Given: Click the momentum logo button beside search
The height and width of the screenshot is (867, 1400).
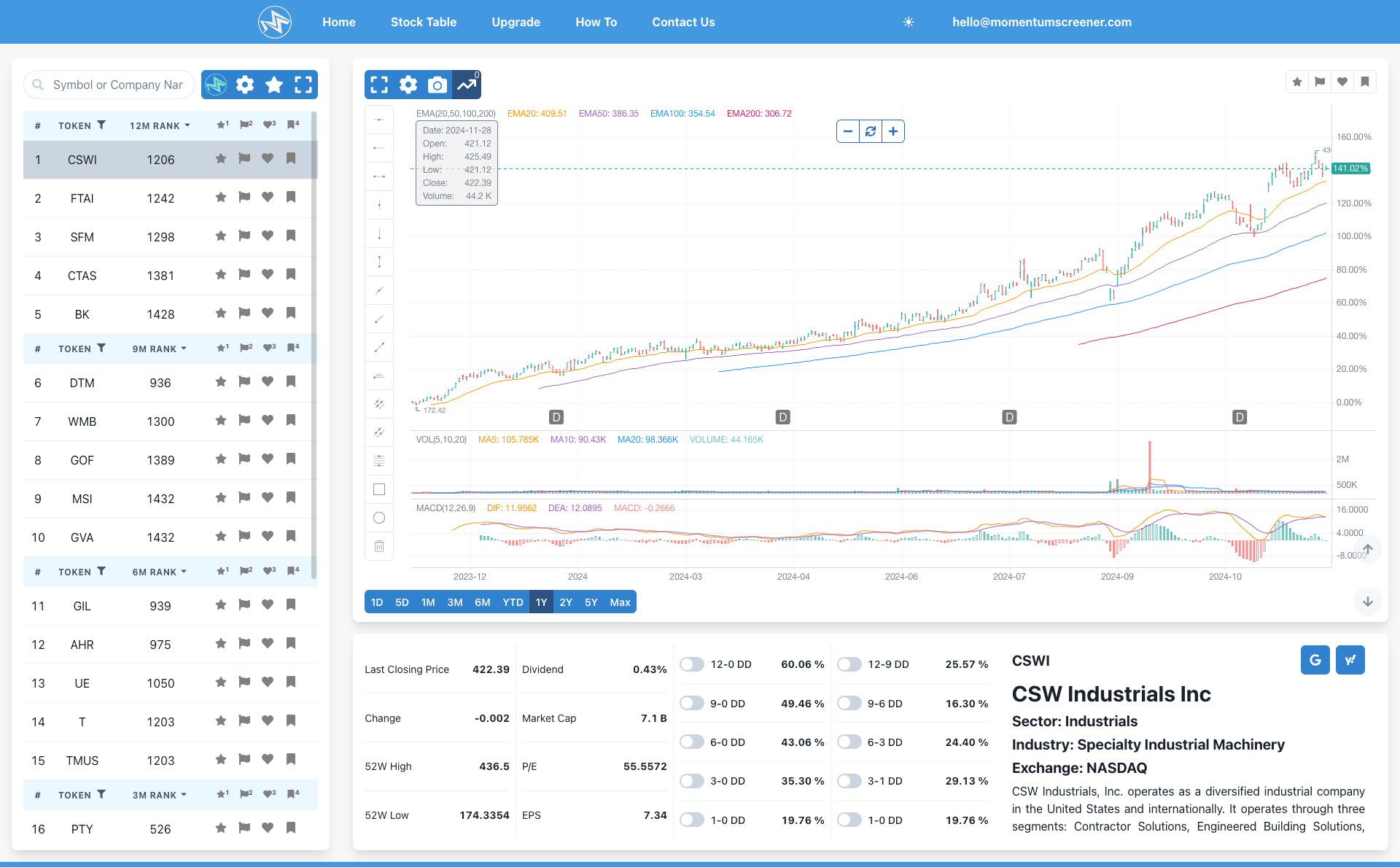Looking at the screenshot, I should pyautogui.click(x=216, y=85).
